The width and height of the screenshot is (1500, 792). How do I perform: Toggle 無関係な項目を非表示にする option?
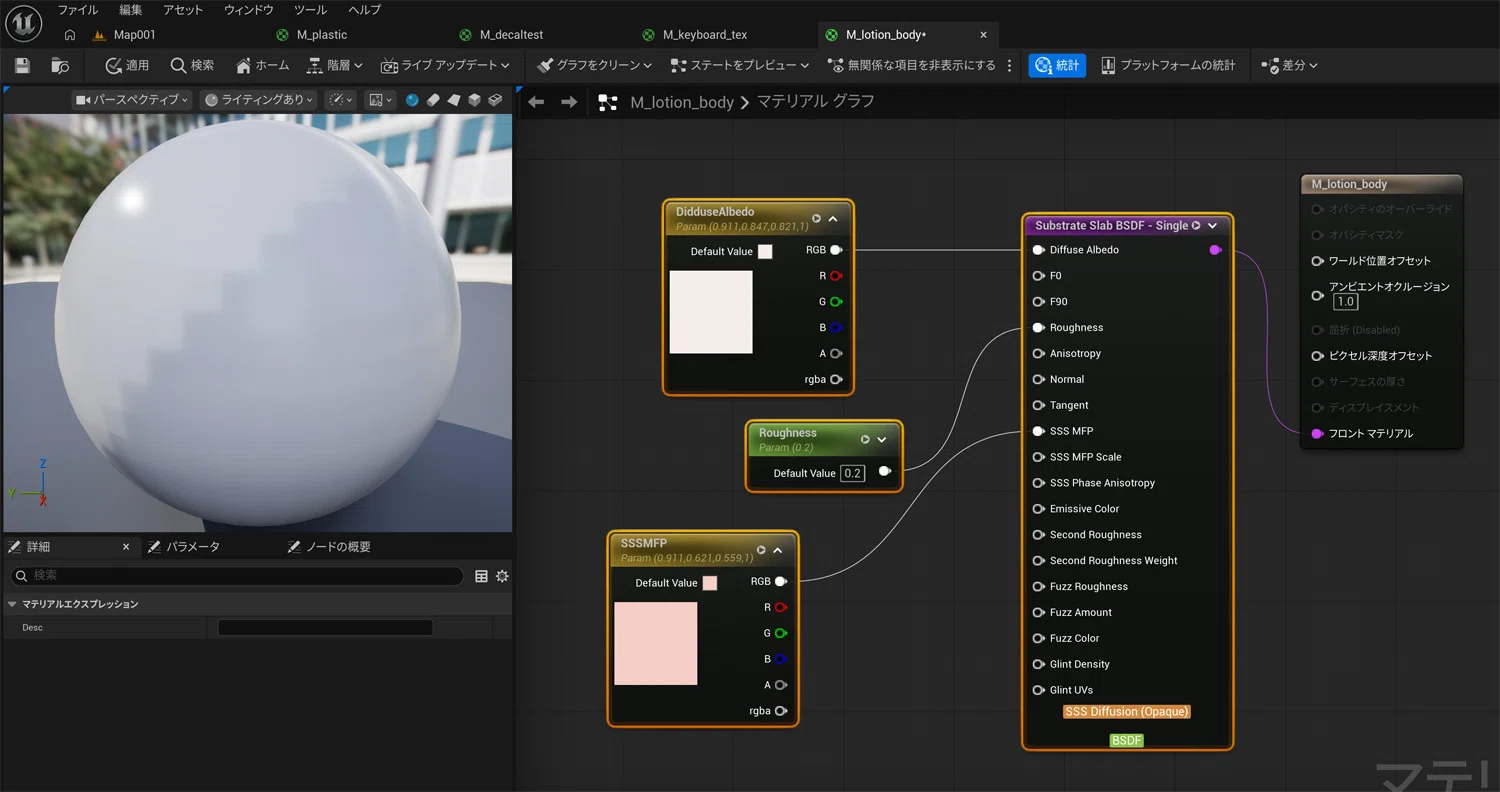coord(912,65)
